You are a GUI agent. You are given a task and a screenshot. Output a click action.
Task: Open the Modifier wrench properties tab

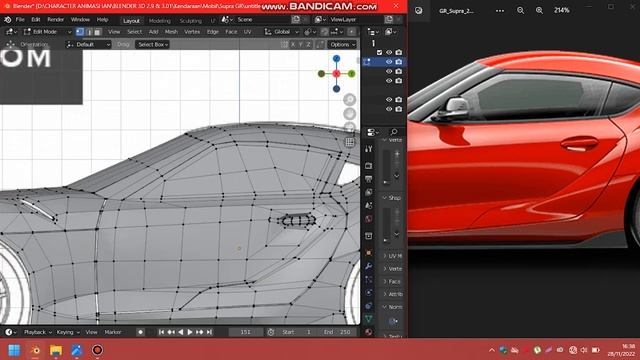369,266
